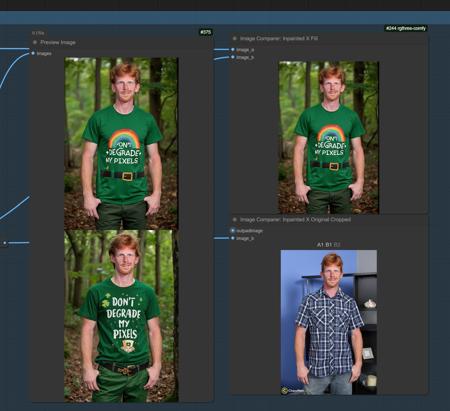Select the Preview Image node title
450x411 pixels.
pos(58,42)
